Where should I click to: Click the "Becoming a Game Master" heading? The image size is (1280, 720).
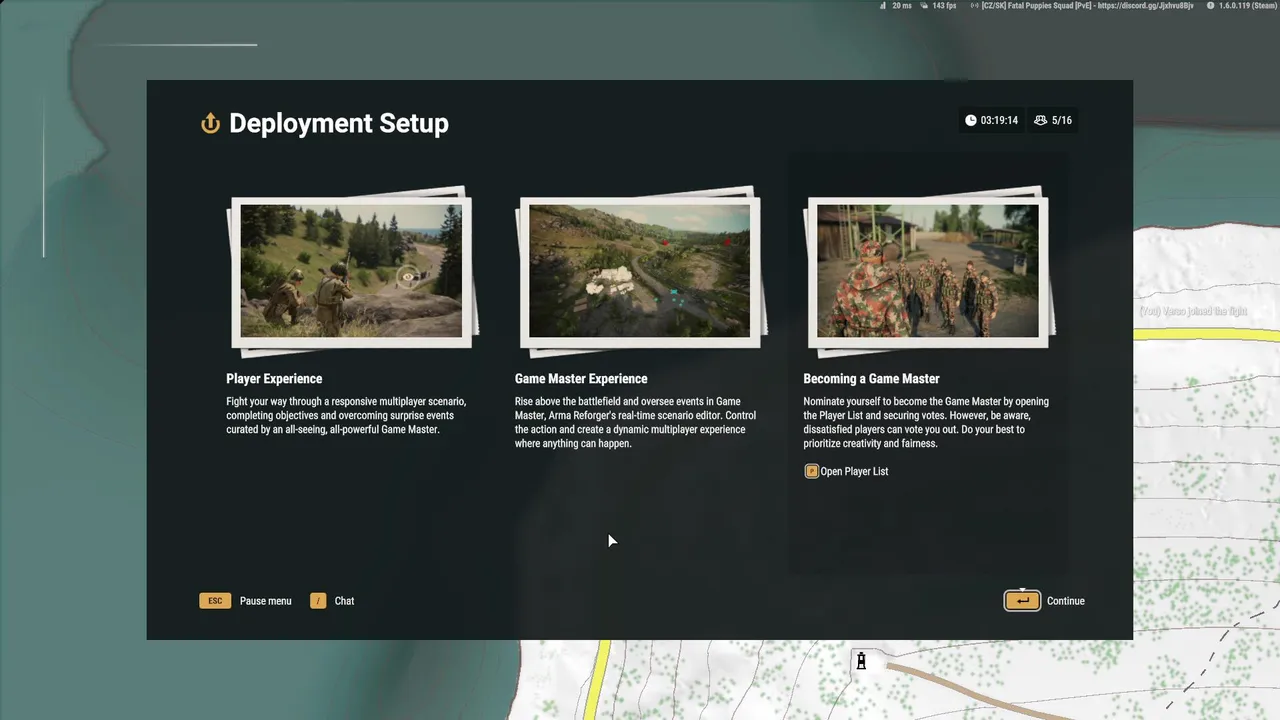[871, 379]
